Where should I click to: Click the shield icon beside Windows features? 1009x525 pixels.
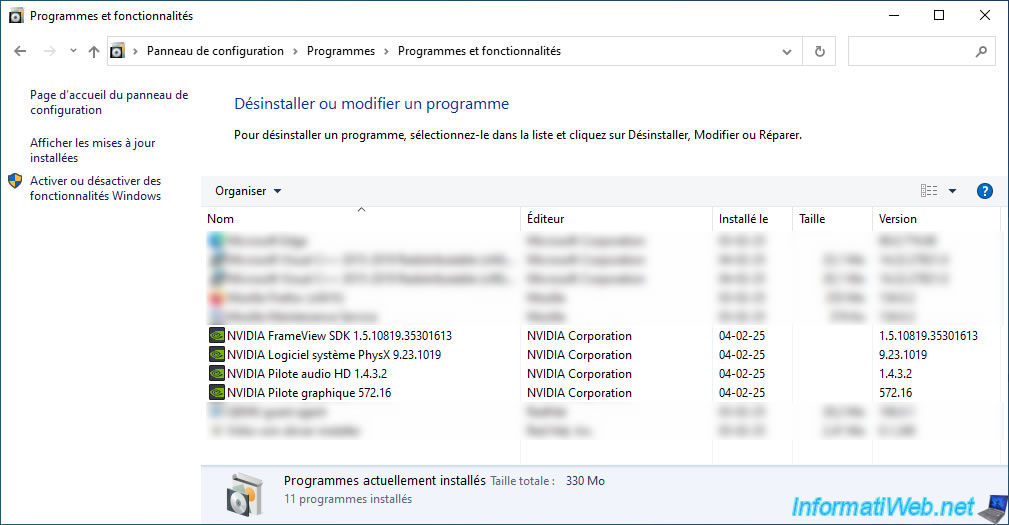pos(15,181)
